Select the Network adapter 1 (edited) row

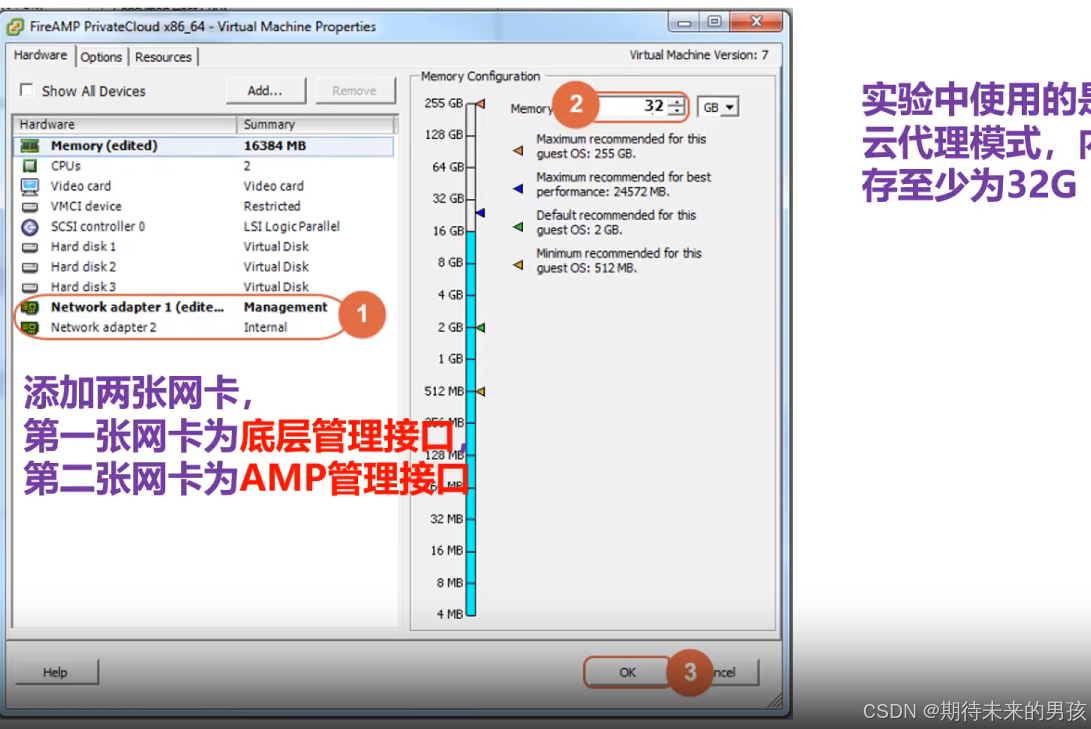[203, 307]
